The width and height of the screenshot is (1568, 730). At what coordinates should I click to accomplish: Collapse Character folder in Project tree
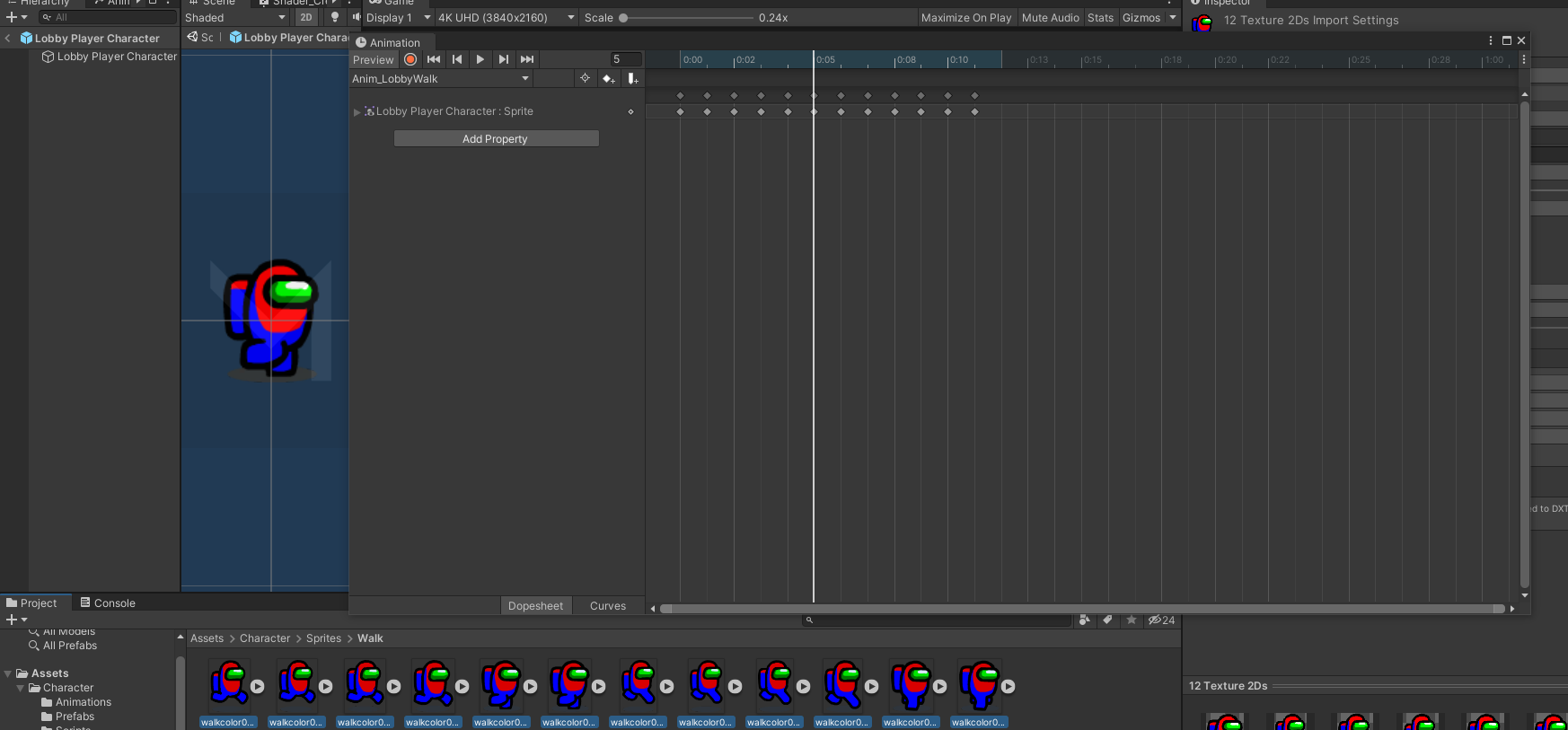click(21, 688)
